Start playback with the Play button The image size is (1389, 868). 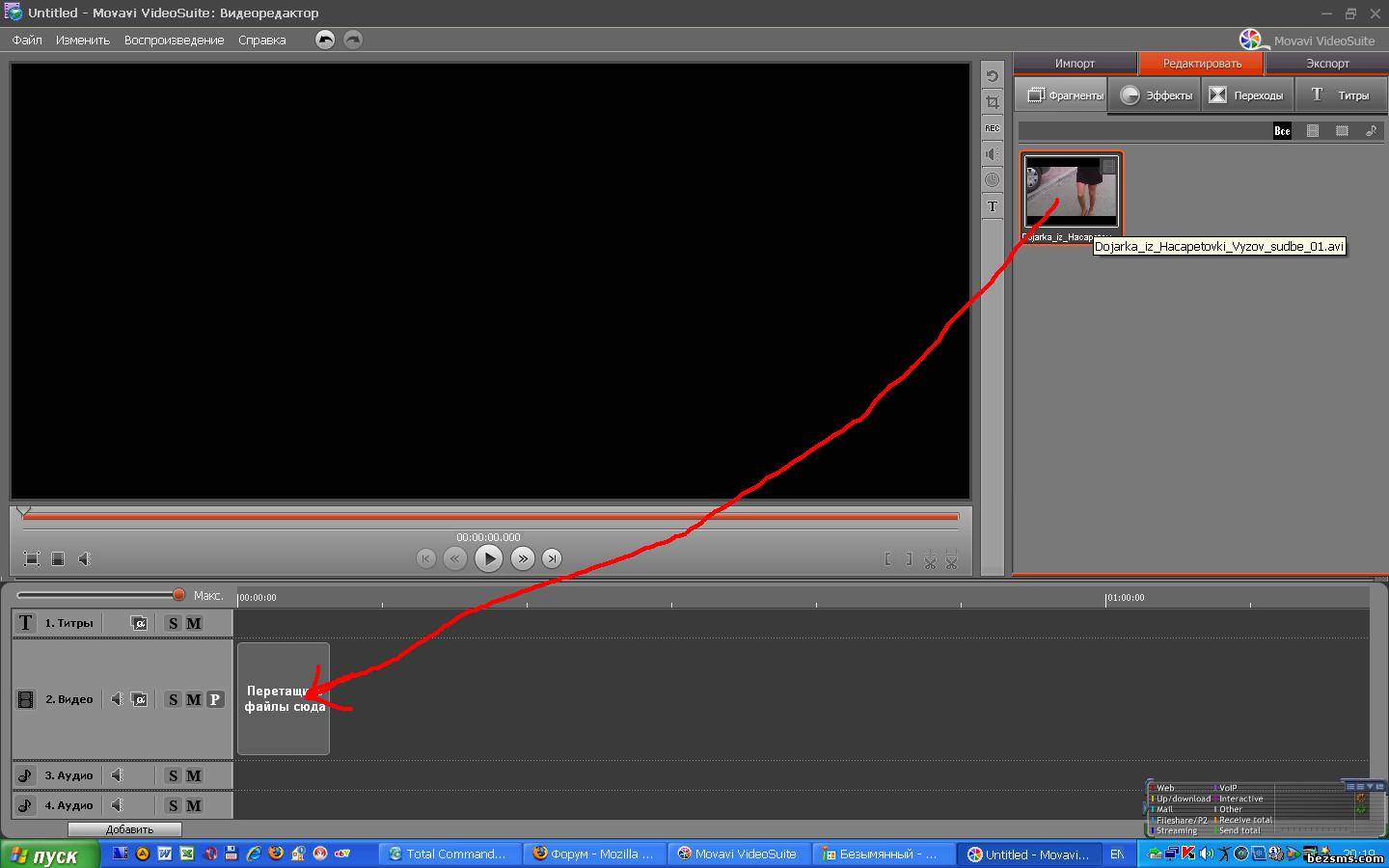[489, 558]
